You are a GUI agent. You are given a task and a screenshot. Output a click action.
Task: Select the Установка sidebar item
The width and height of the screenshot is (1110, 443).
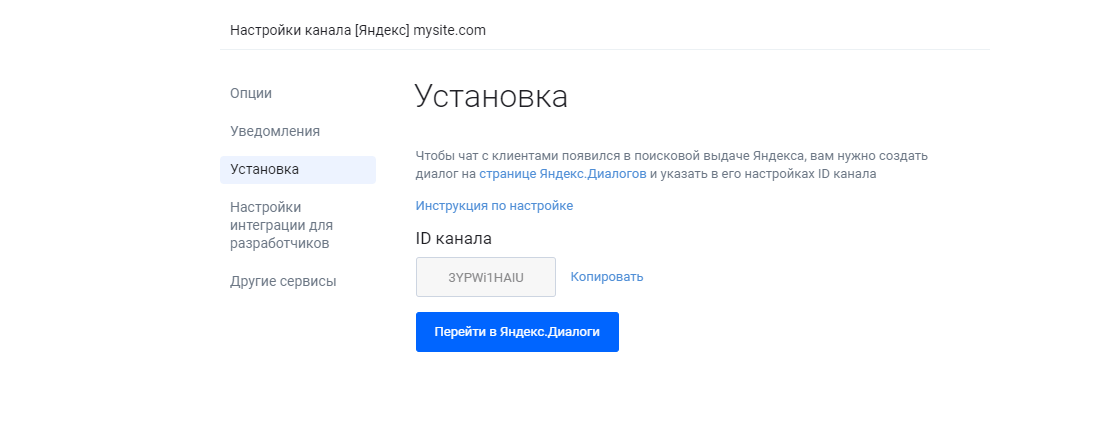(297, 170)
